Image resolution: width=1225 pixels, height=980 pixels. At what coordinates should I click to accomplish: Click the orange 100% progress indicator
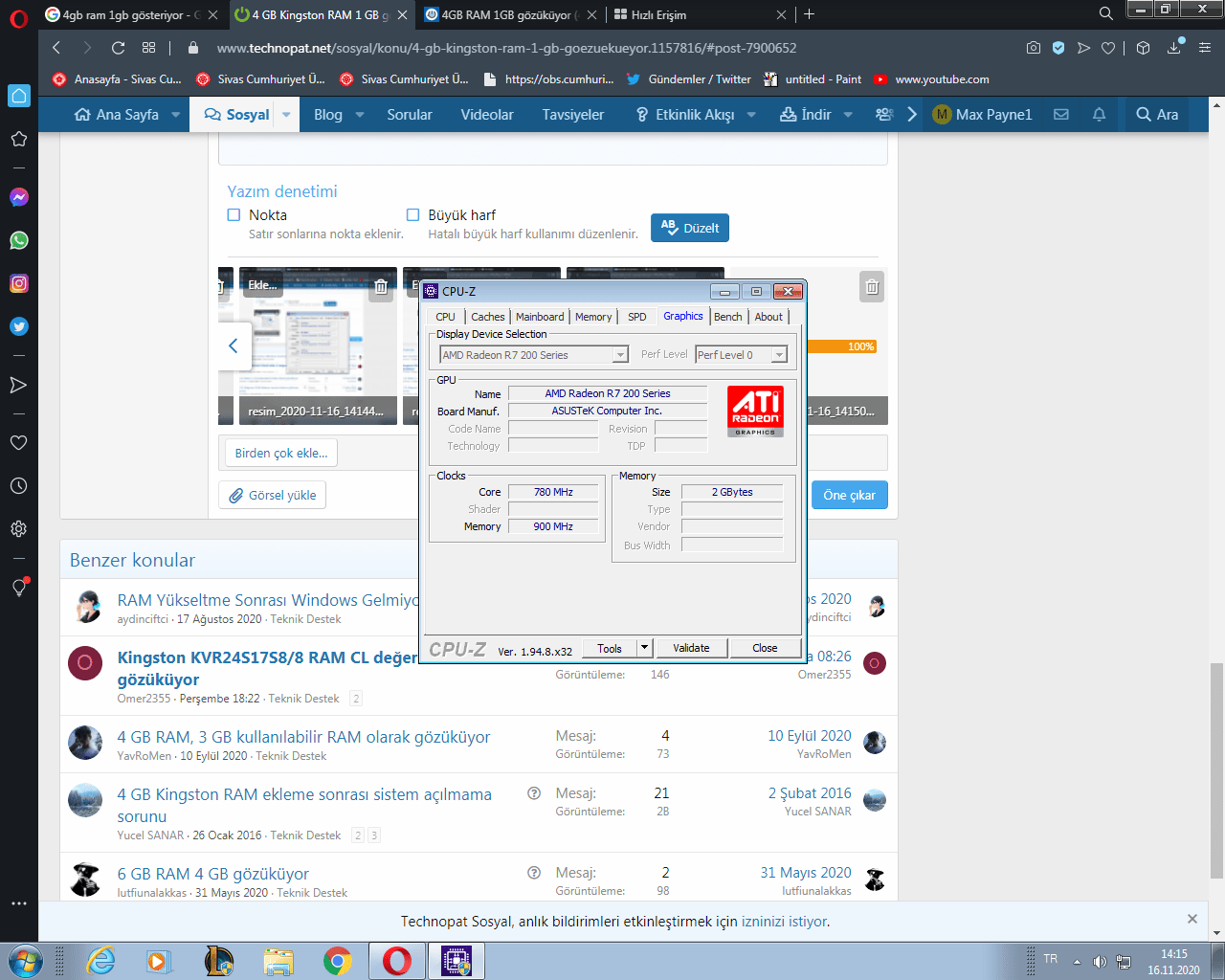(859, 346)
